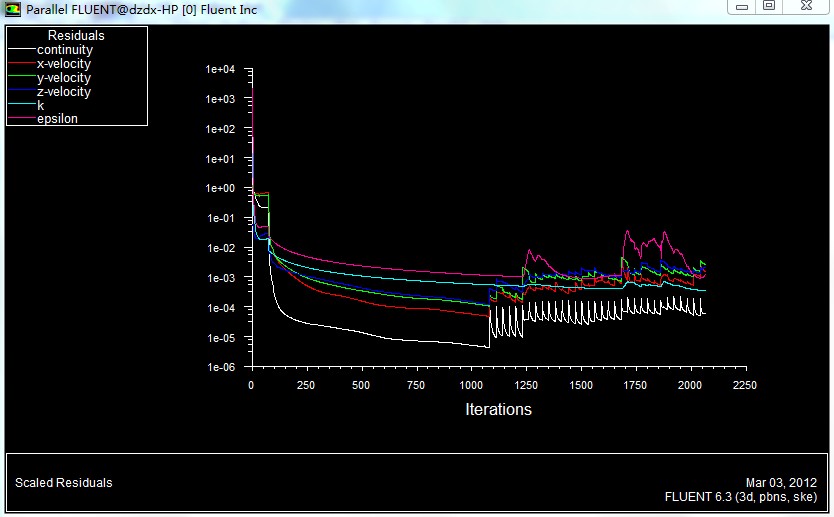Select the epsilon legend entry
The height and width of the screenshot is (517, 834).
57,119
